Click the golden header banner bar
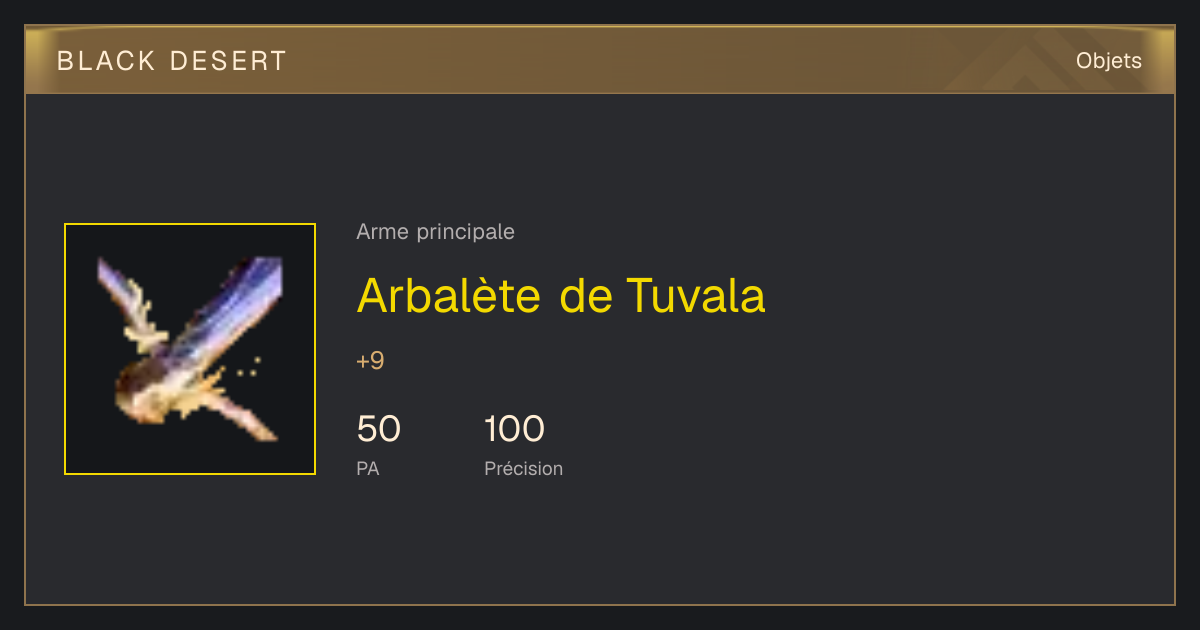 click(x=600, y=60)
